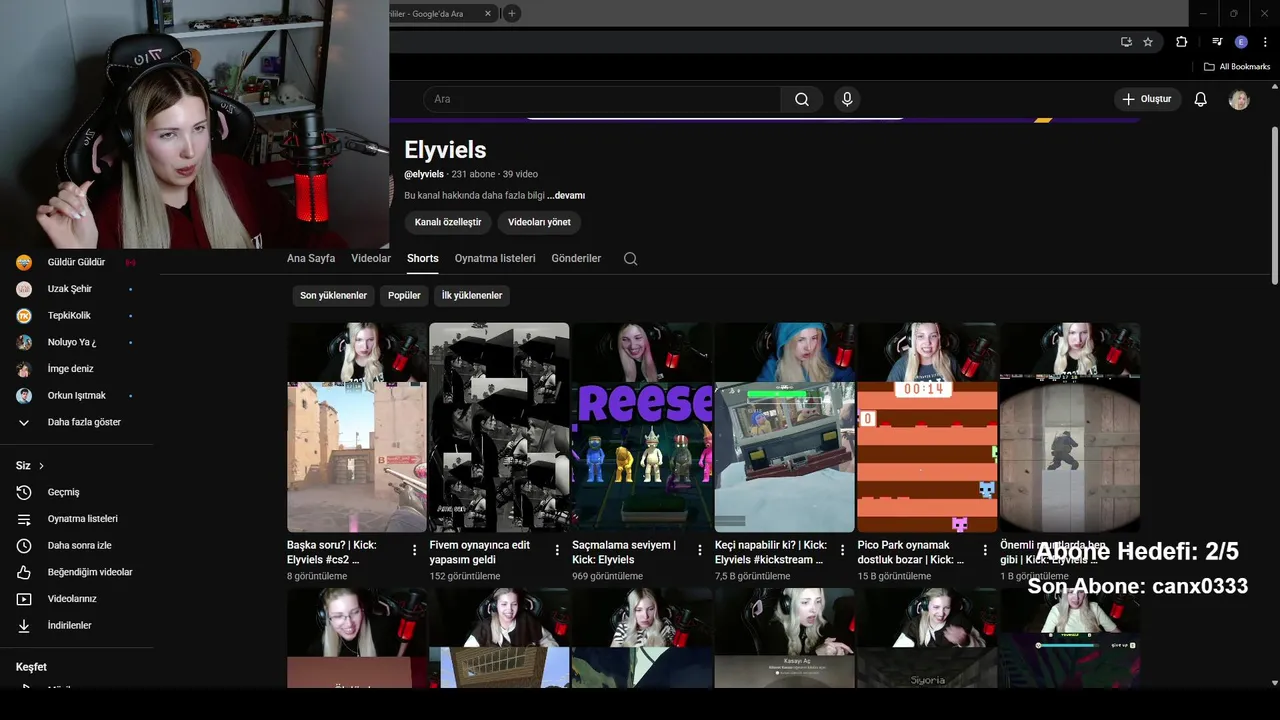Viewport: 1280px width, 720px height.
Task: Select the Shorts tab
Action: coord(423,258)
